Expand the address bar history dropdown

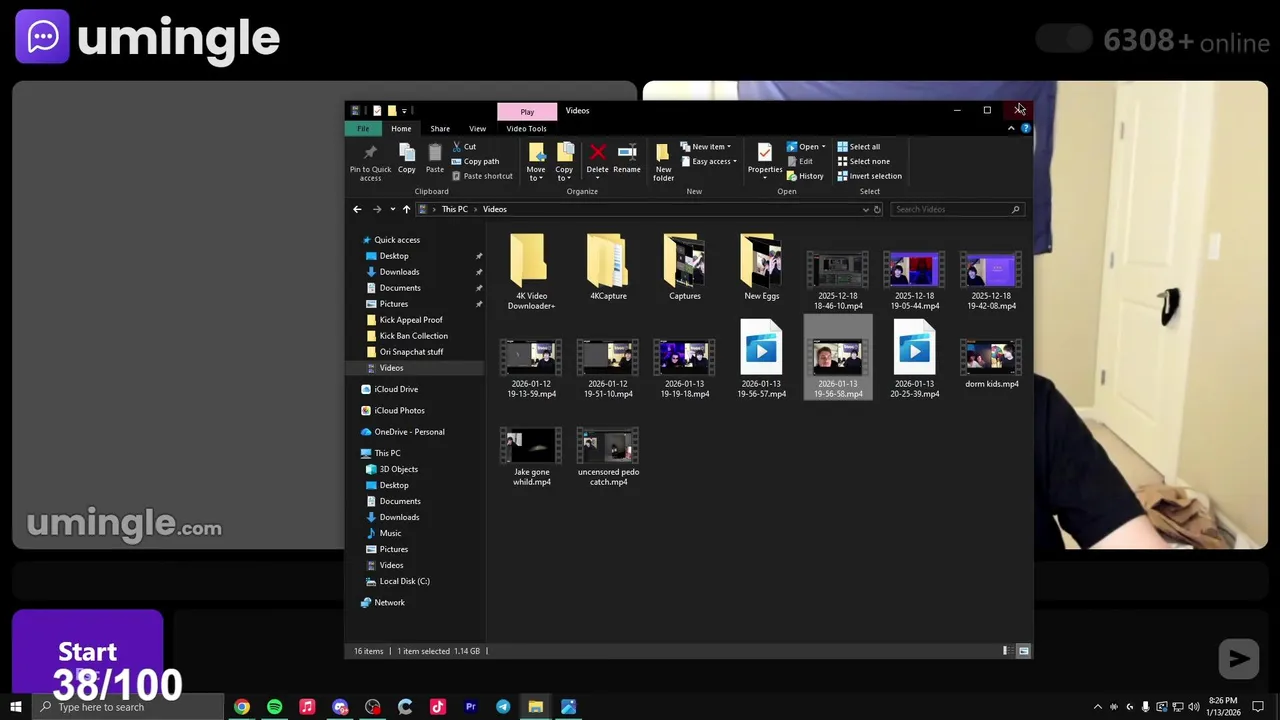click(865, 209)
